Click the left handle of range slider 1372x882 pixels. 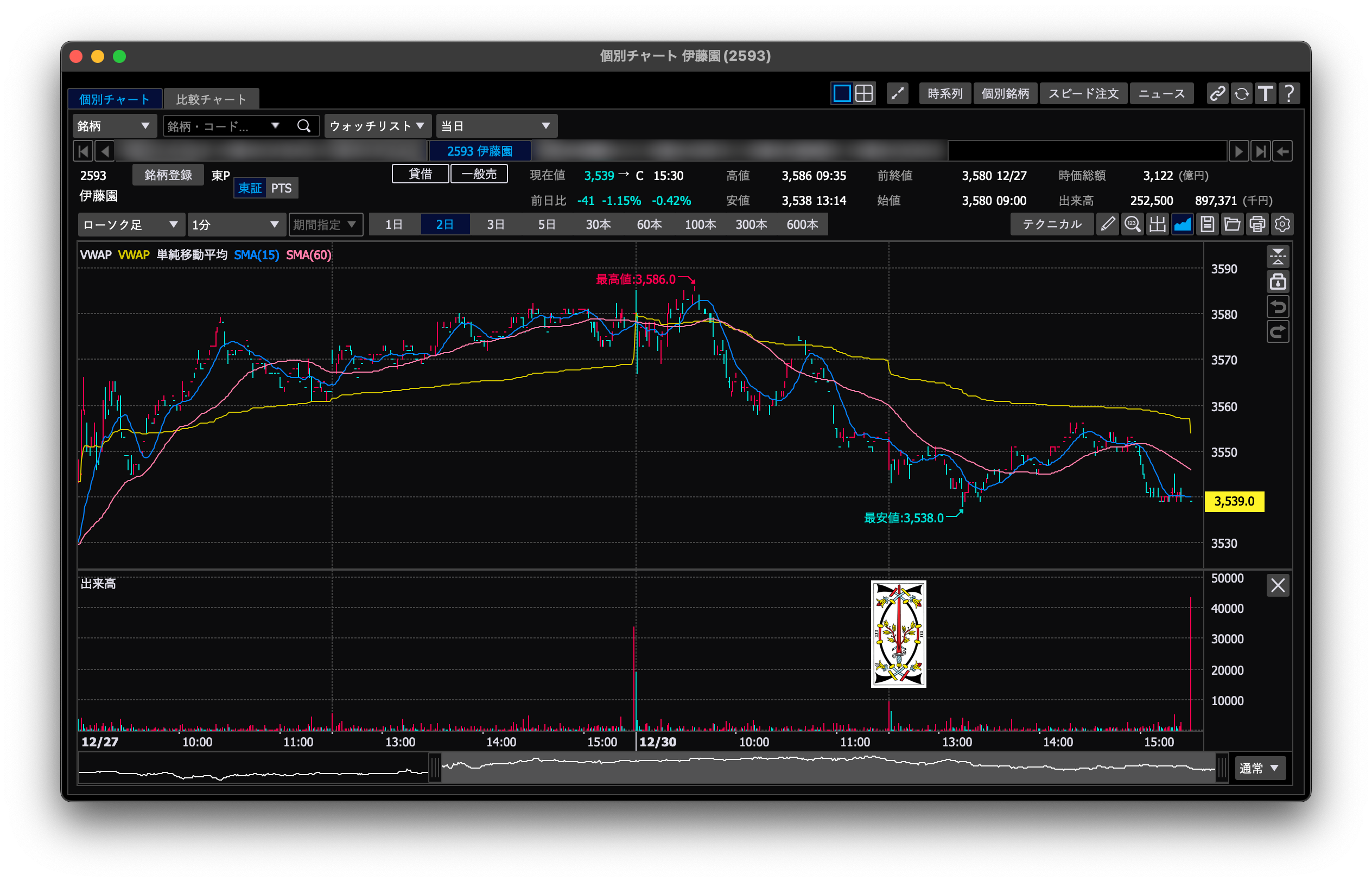pos(435,768)
